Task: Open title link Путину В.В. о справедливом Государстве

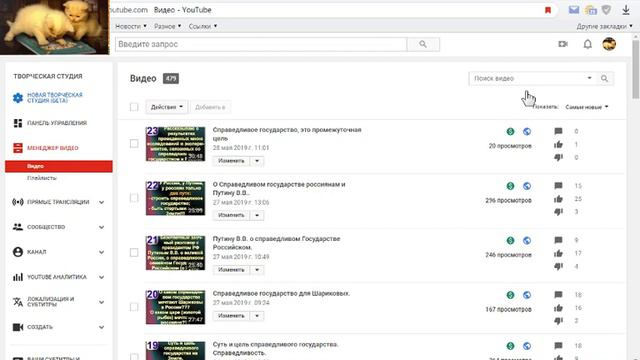Action: pos(276,243)
